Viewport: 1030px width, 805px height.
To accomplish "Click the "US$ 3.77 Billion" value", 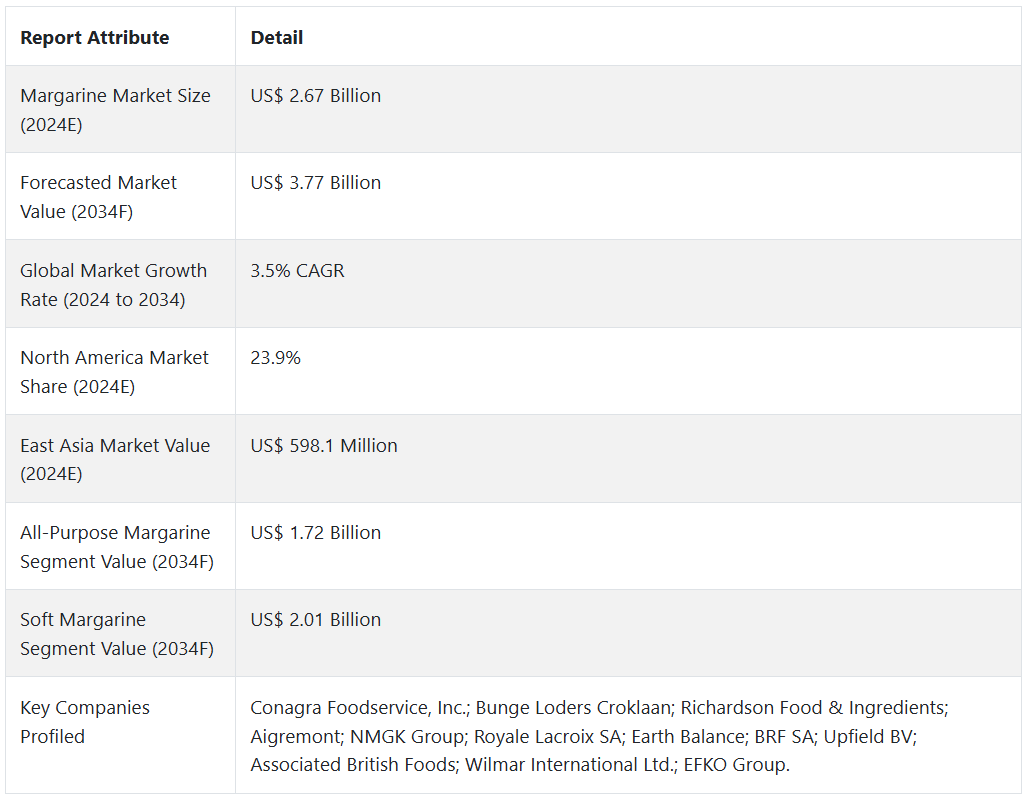I will 316,183.
